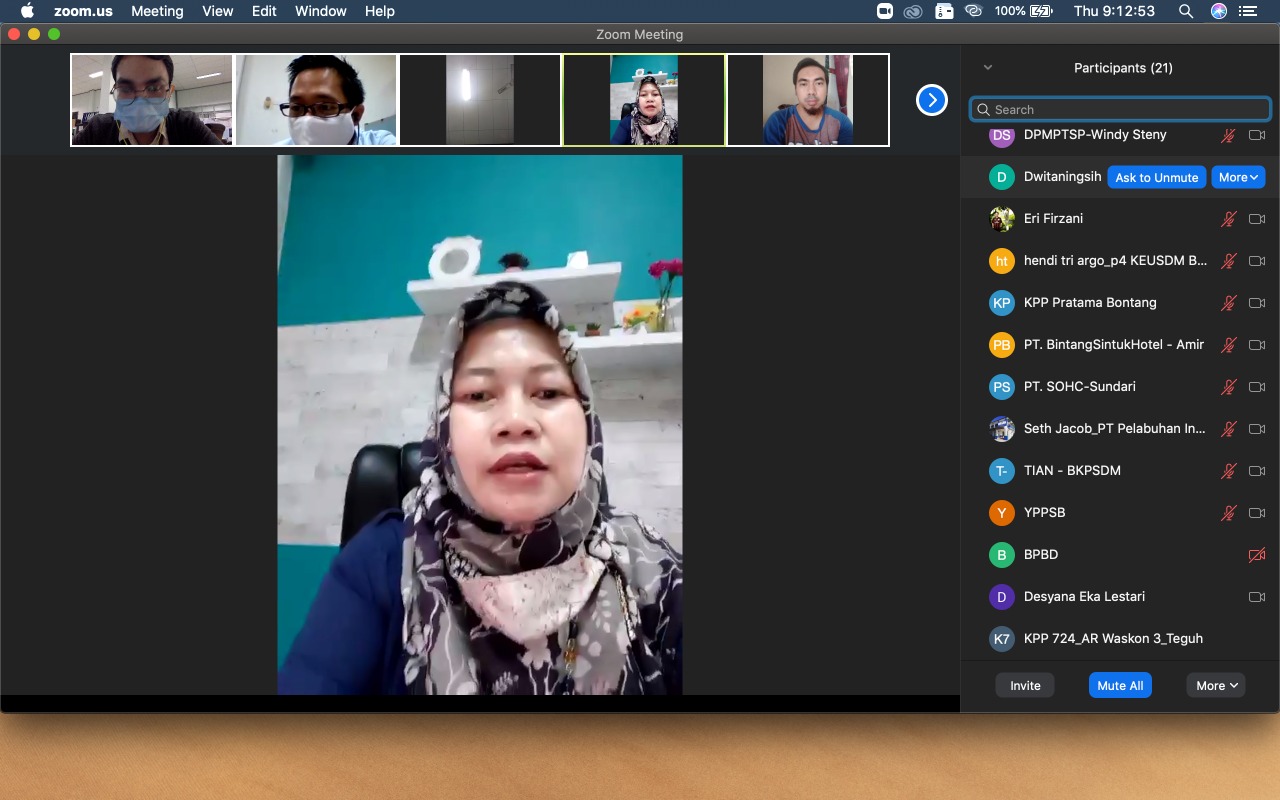Open More dropdown for Dwitaningsih
Screen dimensions: 1280x800
[1238, 177]
